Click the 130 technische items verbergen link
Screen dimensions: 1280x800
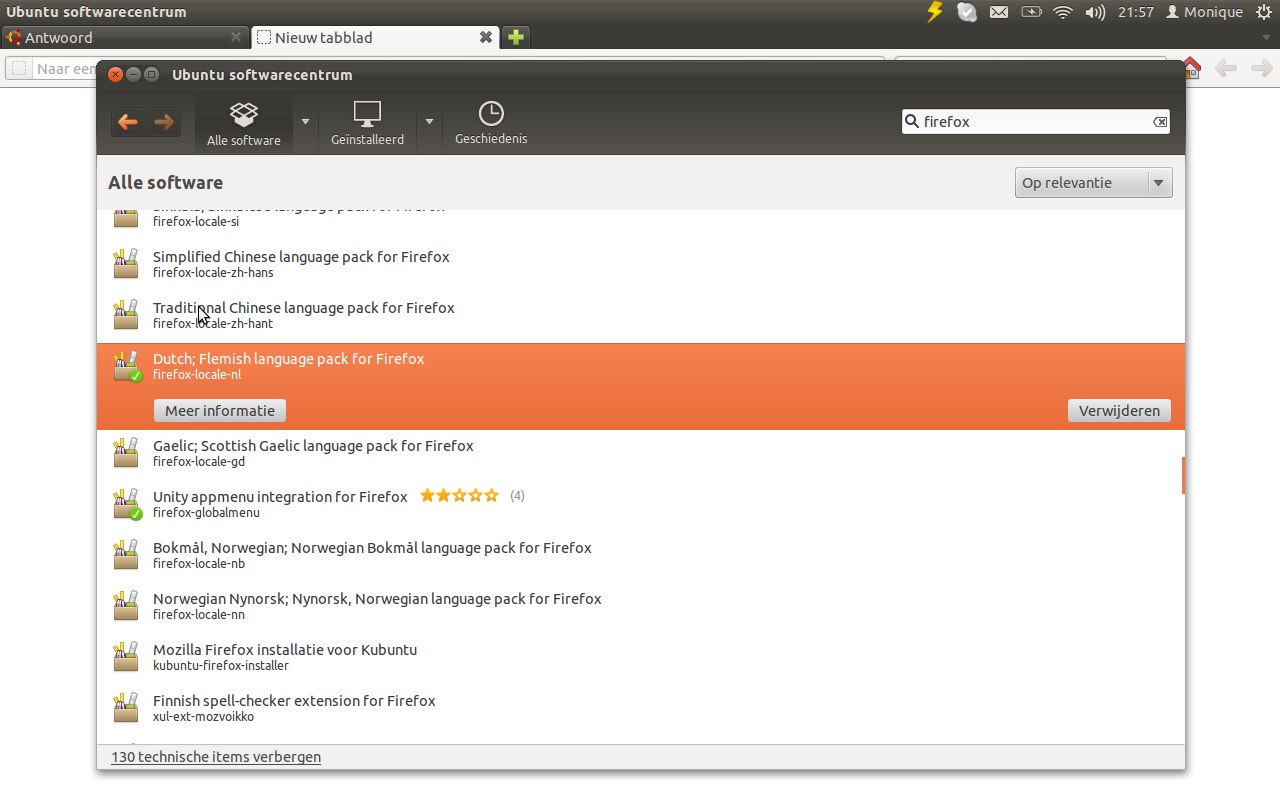click(x=216, y=757)
